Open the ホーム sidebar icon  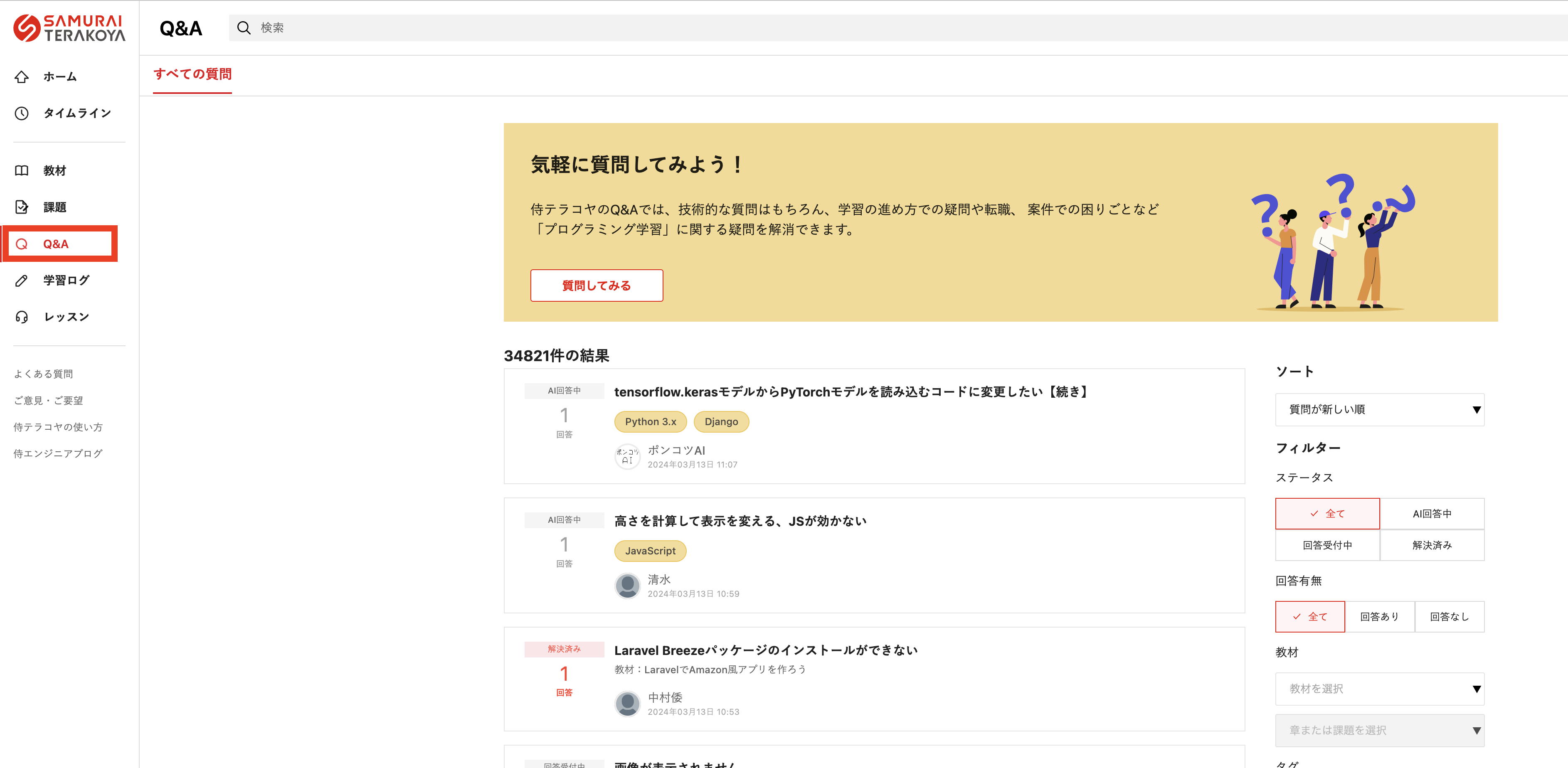coord(22,77)
